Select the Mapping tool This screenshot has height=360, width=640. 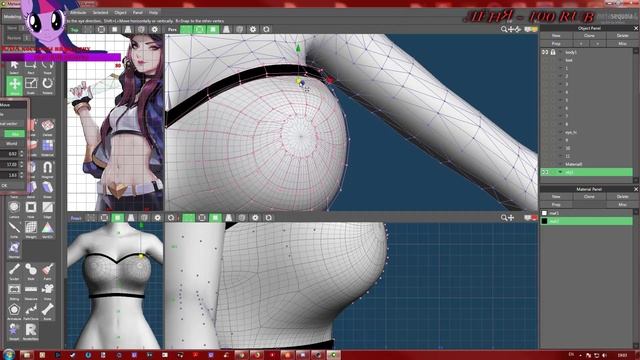pyautogui.click(x=14, y=292)
